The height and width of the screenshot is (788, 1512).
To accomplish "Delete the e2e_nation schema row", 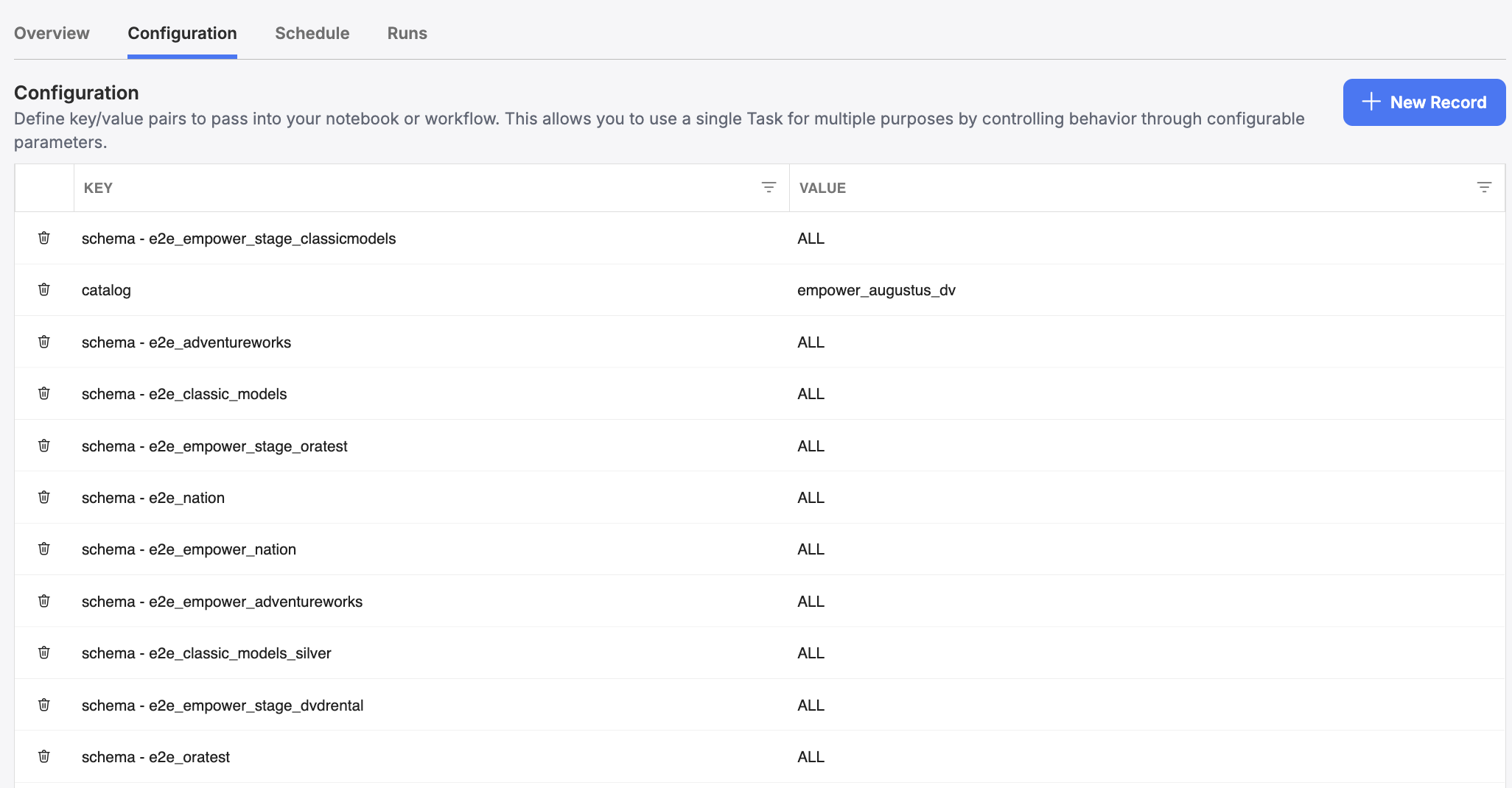I will point(44,497).
